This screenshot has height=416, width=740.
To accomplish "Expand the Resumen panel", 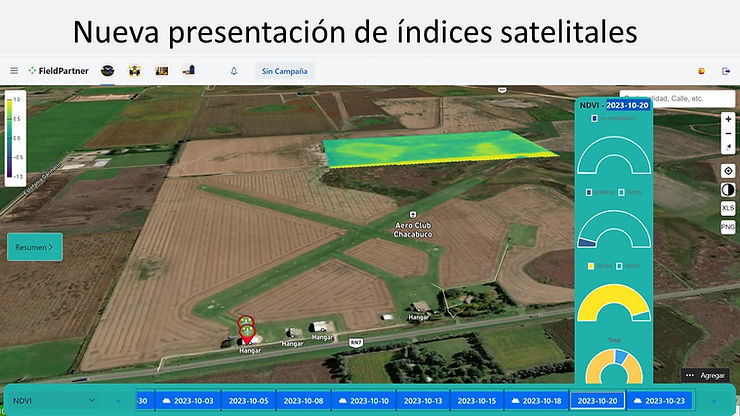I will pos(34,247).
